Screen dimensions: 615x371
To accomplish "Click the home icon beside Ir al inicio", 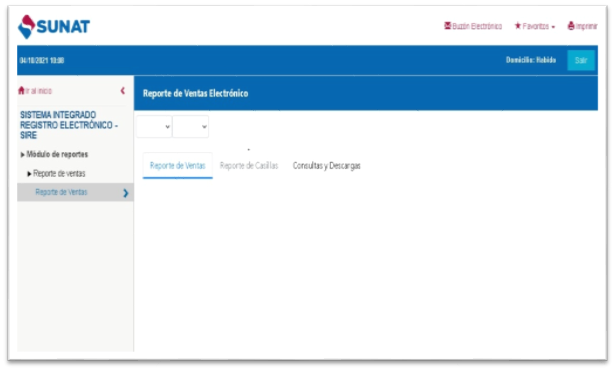I will click(x=21, y=91).
